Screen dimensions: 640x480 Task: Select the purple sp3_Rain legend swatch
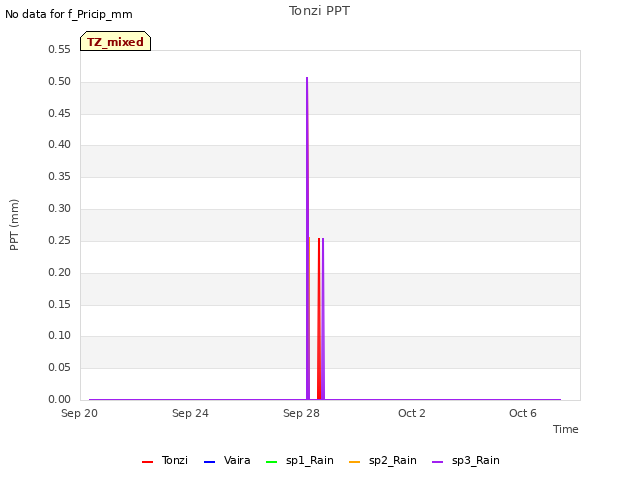tap(438, 462)
